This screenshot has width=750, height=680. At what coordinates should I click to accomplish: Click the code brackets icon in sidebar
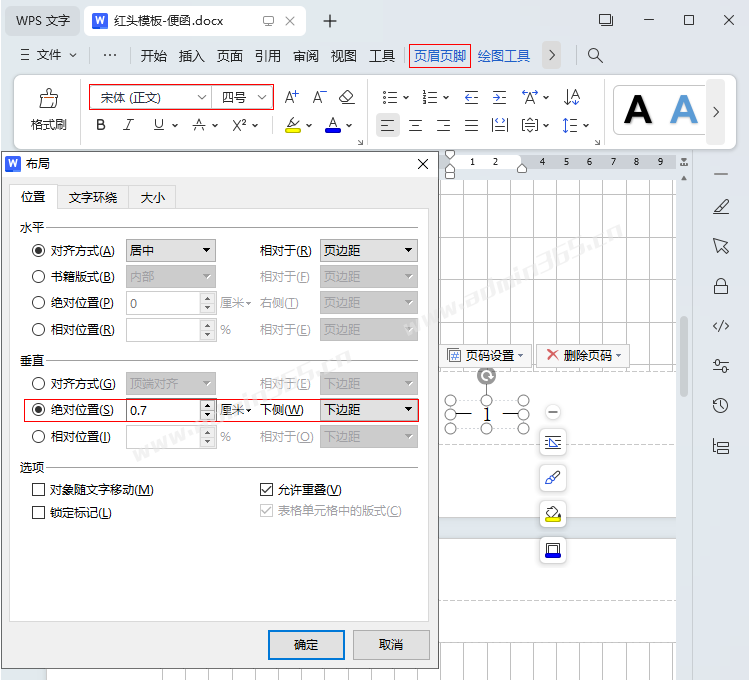721,326
